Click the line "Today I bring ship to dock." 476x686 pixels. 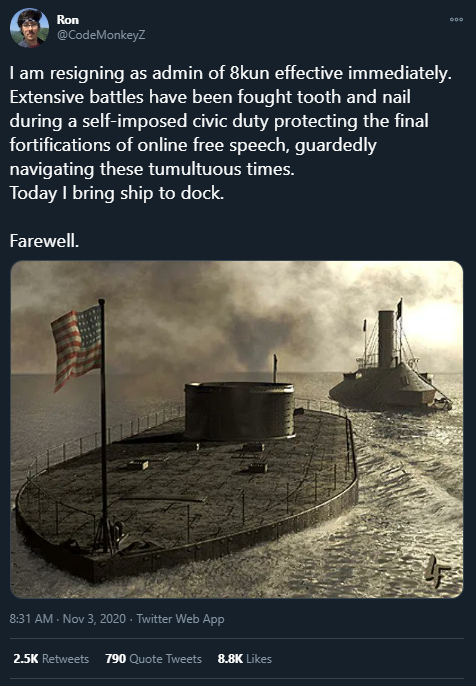117,193
